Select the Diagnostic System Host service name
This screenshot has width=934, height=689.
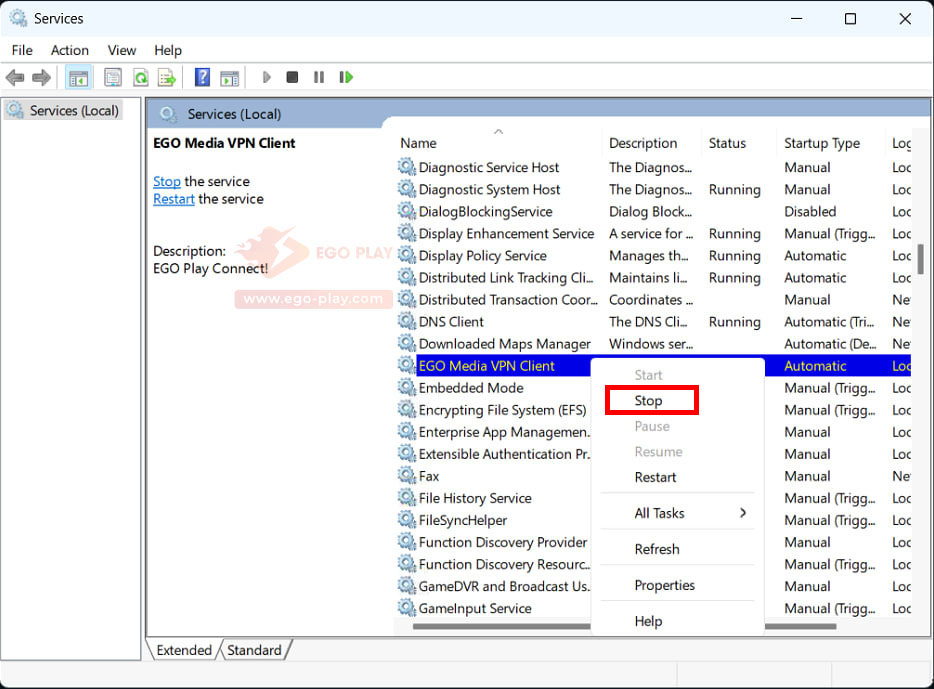489,189
